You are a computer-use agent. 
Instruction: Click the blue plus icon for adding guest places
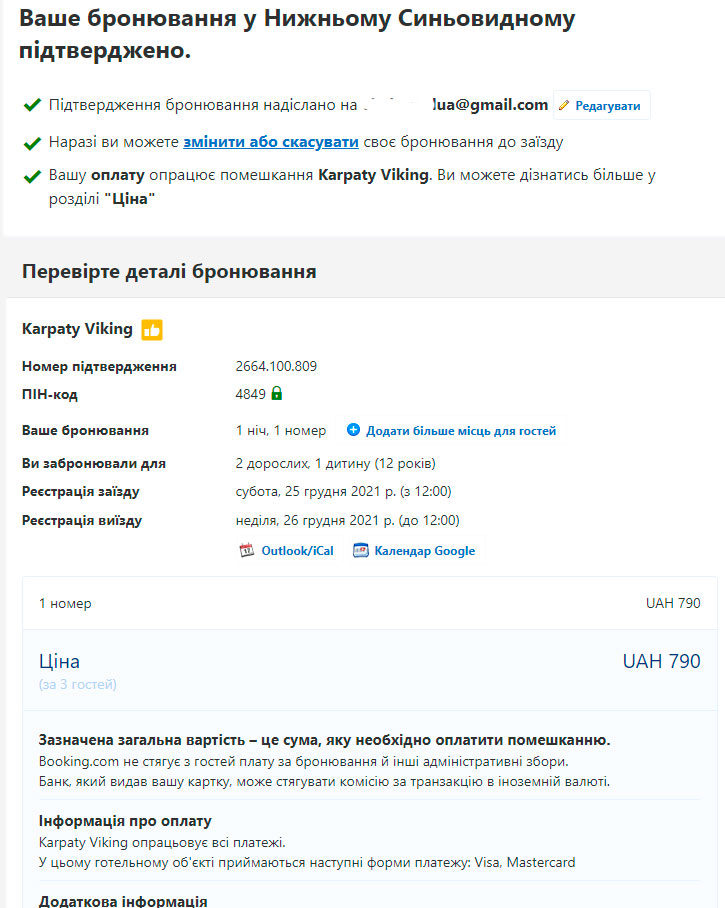353,430
